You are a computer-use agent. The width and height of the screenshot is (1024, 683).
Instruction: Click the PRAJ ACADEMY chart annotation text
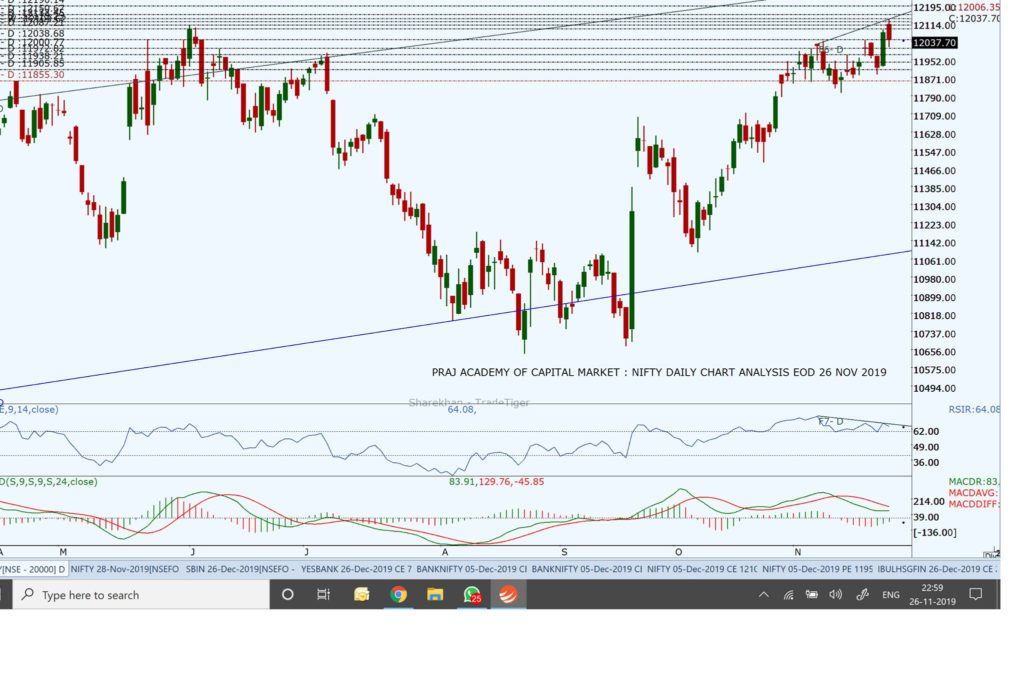pyautogui.click(x=659, y=372)
